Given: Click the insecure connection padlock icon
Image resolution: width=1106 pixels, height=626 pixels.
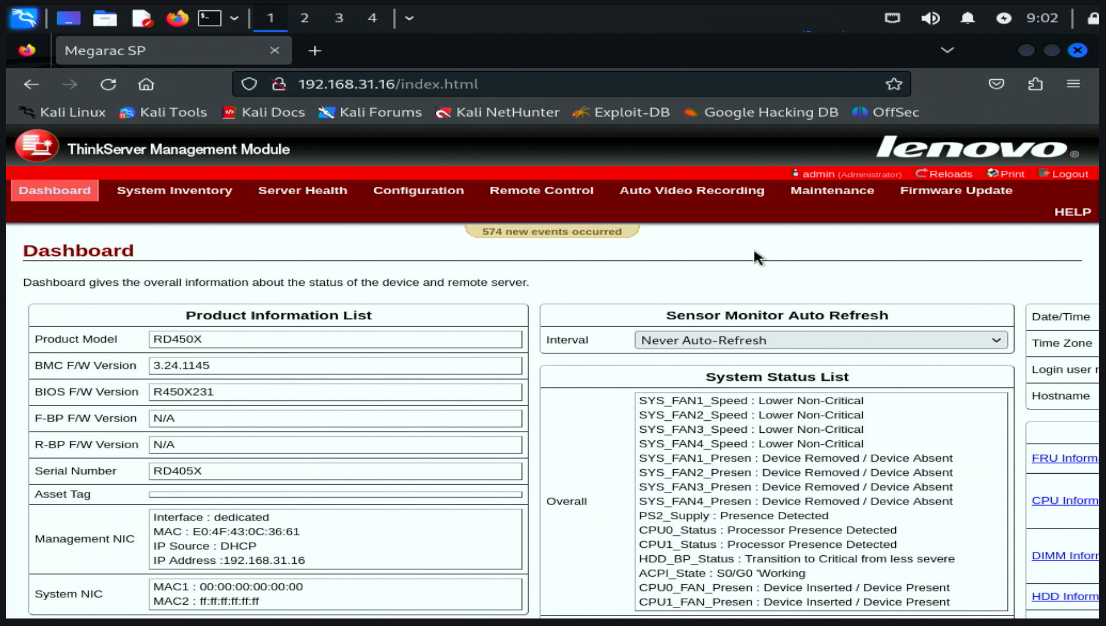Looking at the screenshot, I should pyautogui.click(x=279, y=84).
